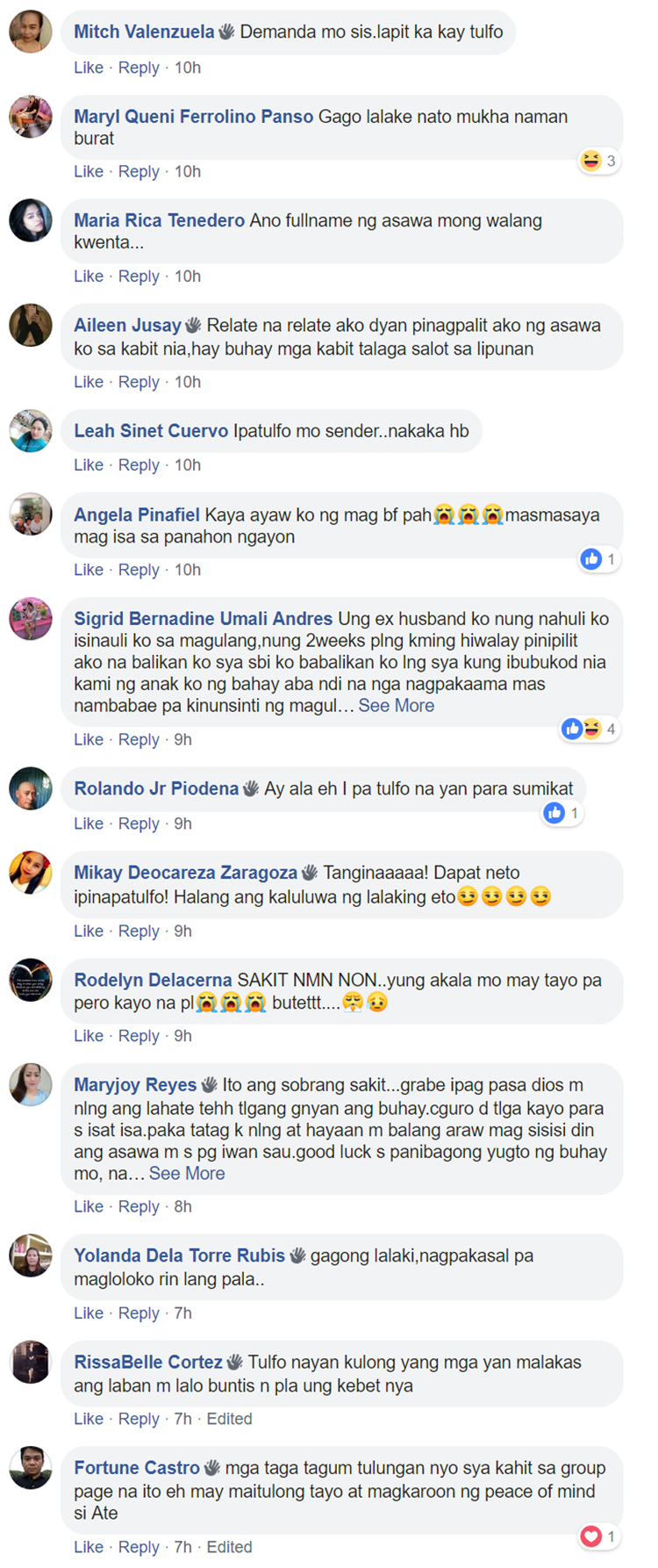
Task: Reply to Rodelyn Delacerna's comment
Action: pyautogui.click(x=139, y=1036)
